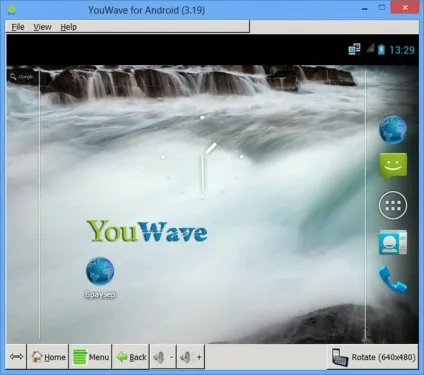Click Rotate (640x480) button

tap(373, 357)
